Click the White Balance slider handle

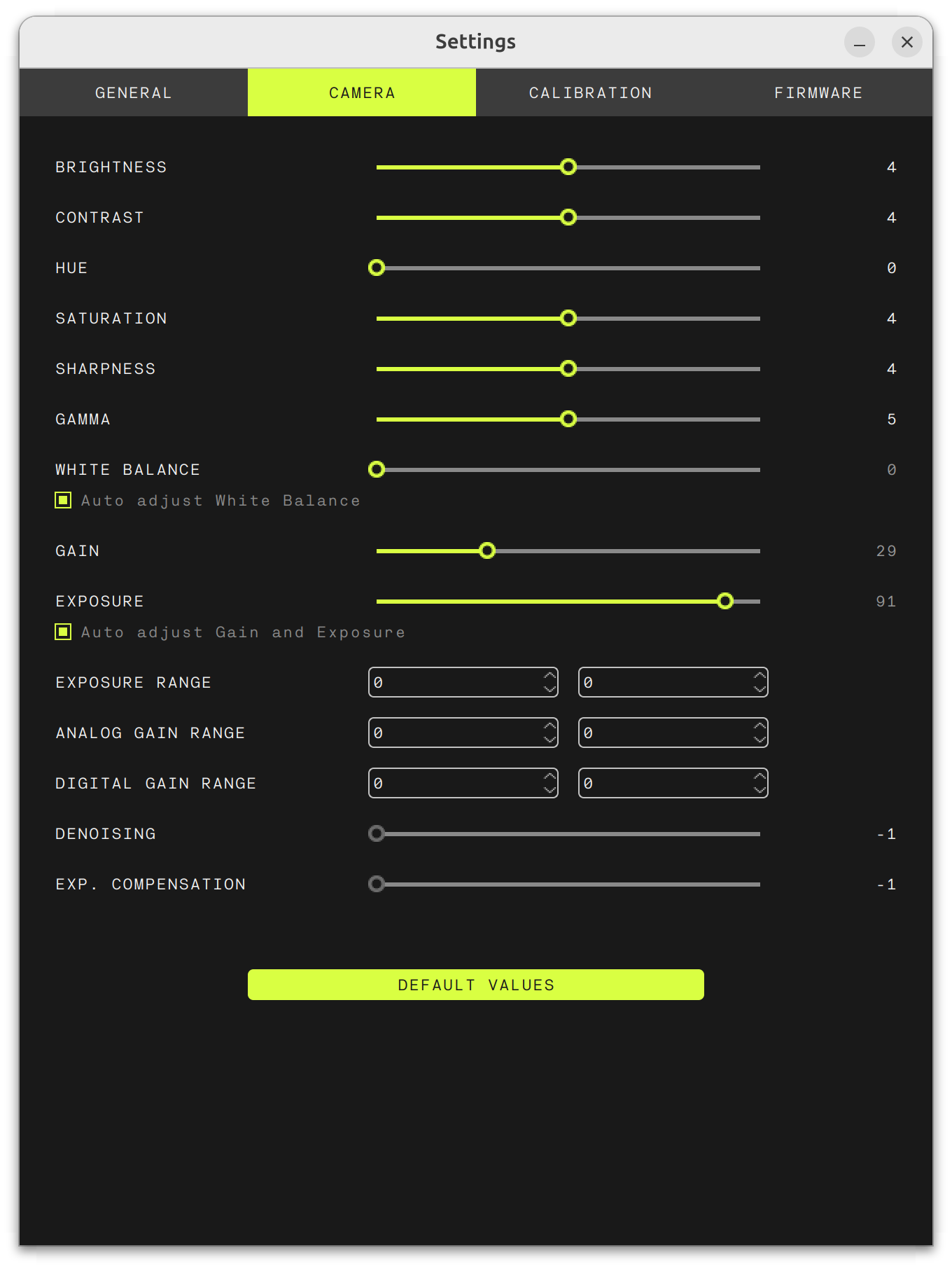[377, 469]
